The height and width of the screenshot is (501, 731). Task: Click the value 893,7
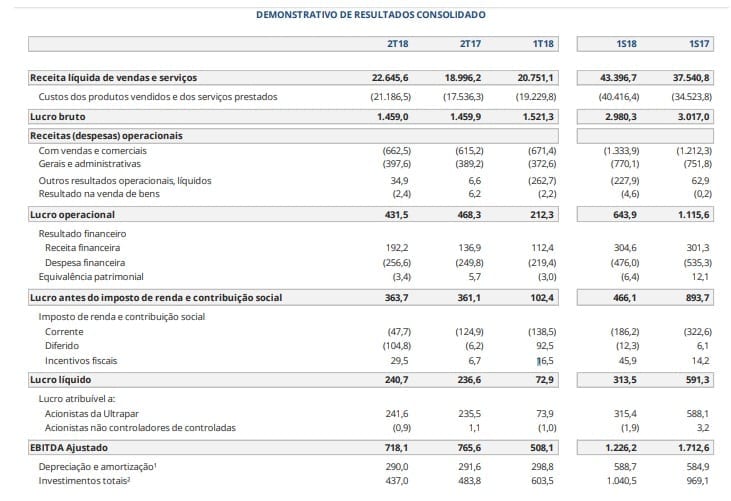[x=697, y=297]
